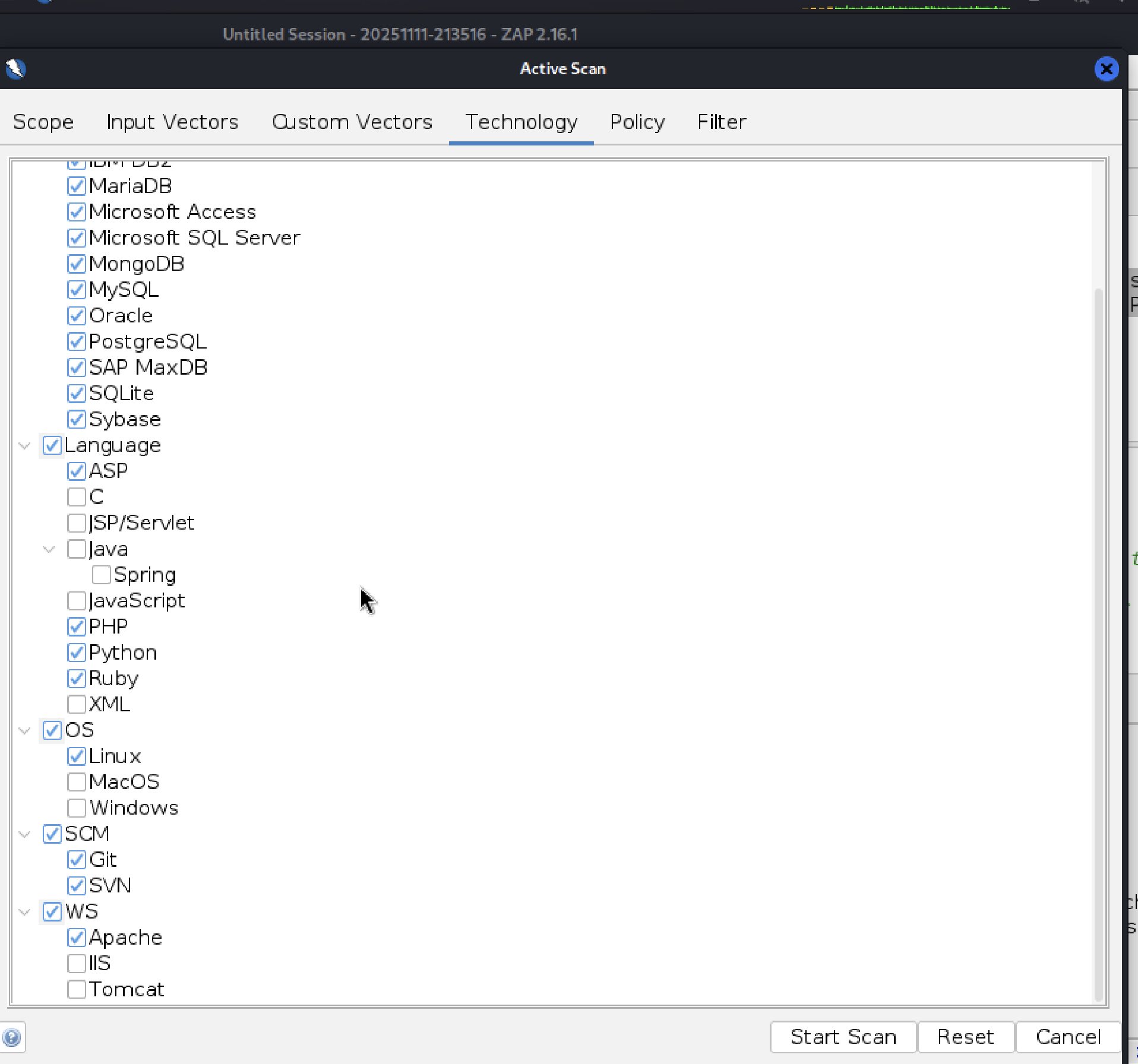The image size is (1138, 1064).
Task: Click the Reset button
Action: tap(966, 1037)
